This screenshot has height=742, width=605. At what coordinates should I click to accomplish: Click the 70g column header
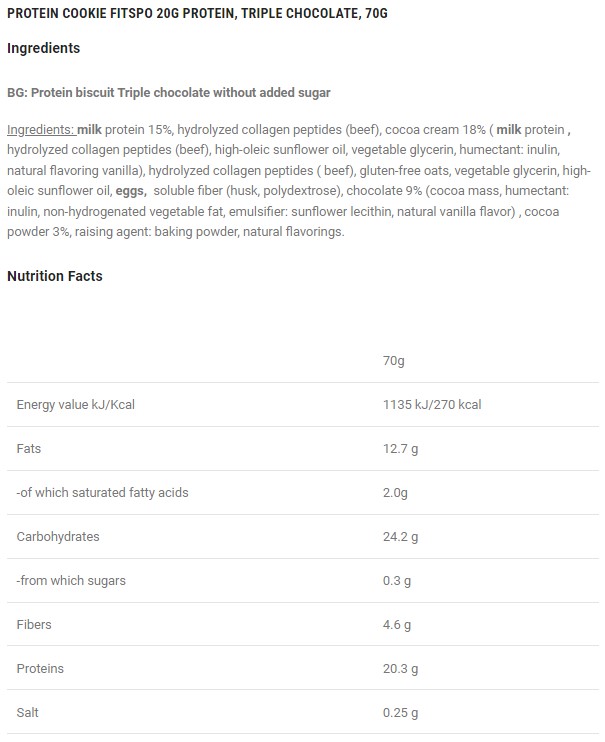click(x=393, y=360)
